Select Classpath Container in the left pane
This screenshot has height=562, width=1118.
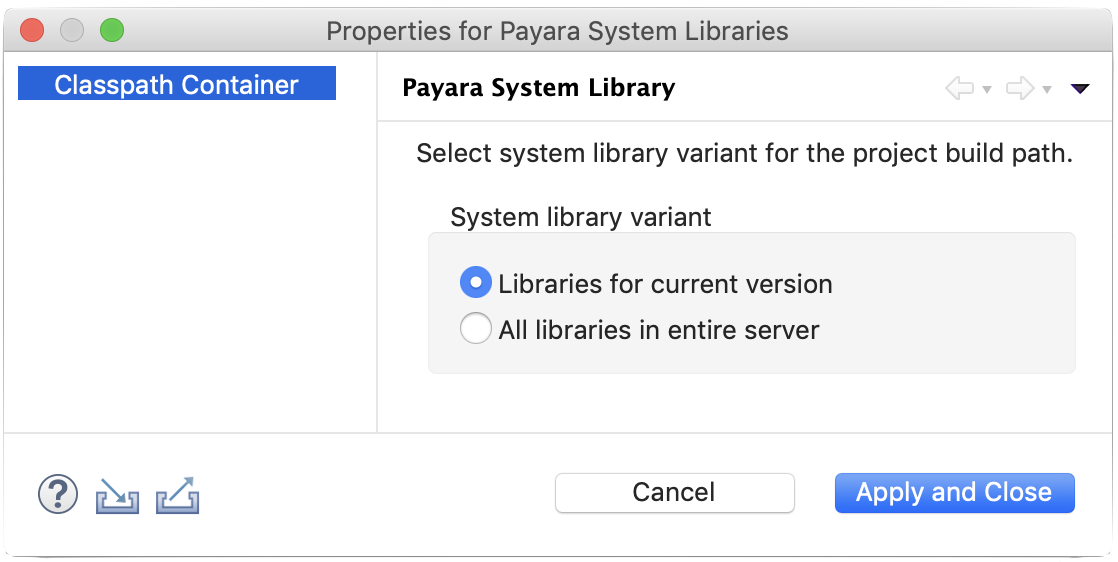pyautogui.click(x=176, y=85)
